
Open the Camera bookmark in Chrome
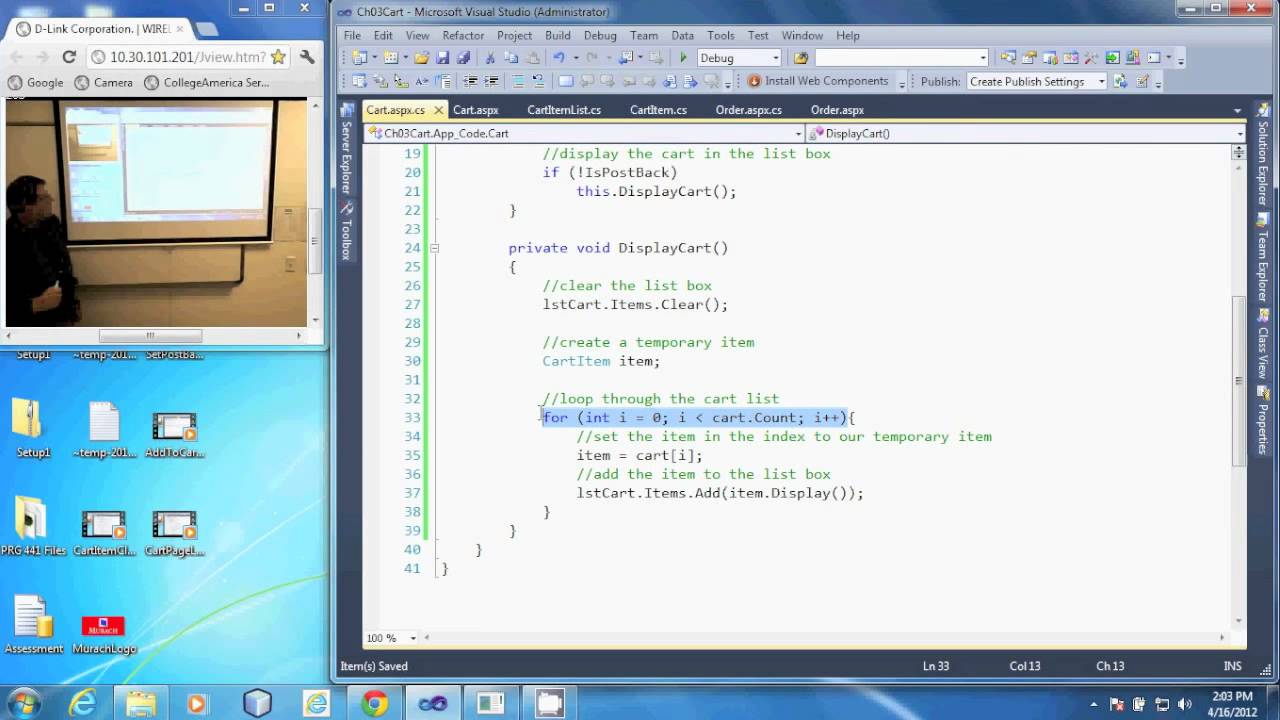(103, 83)
